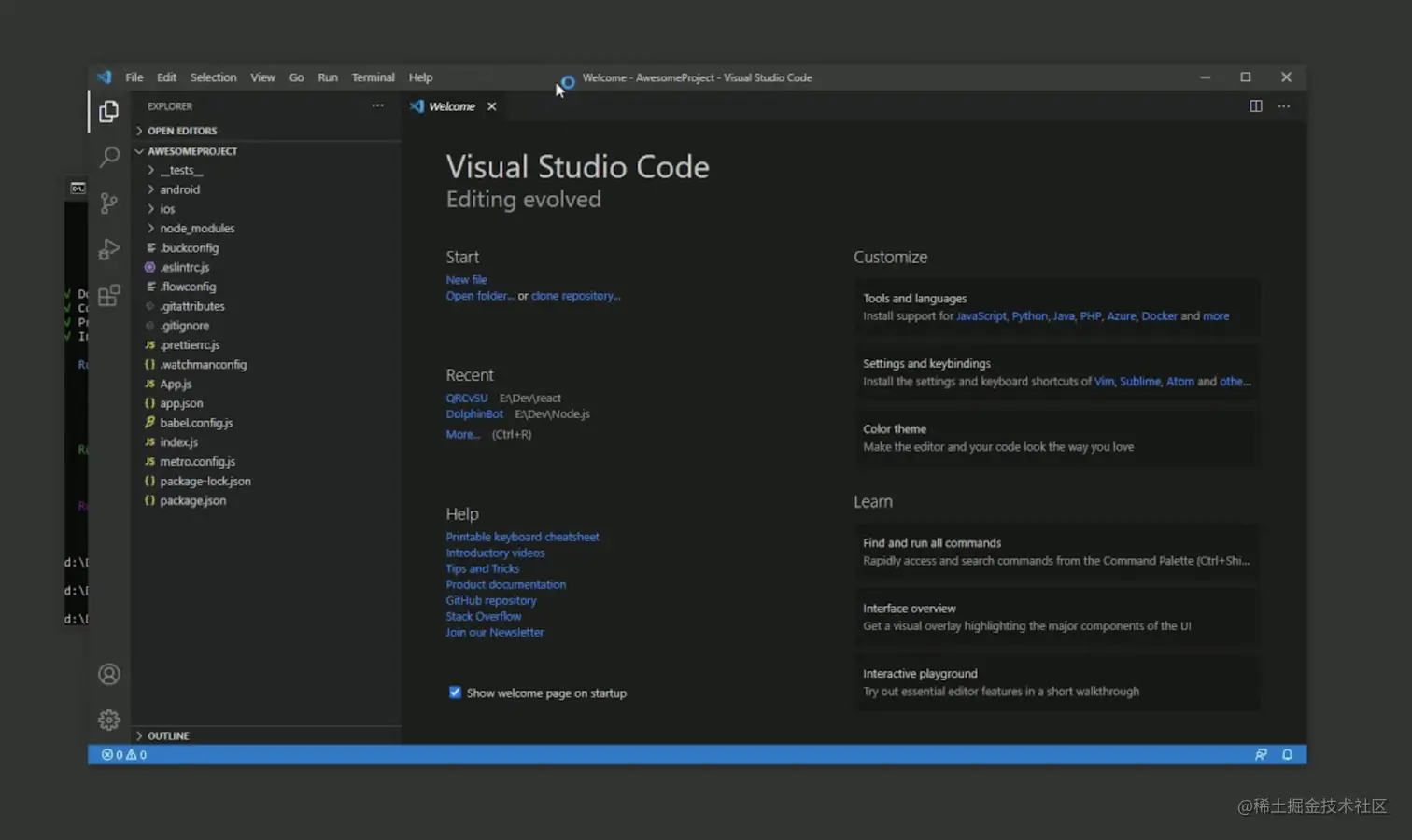Click errors and warnings count in status bar

tap(124, 755)
